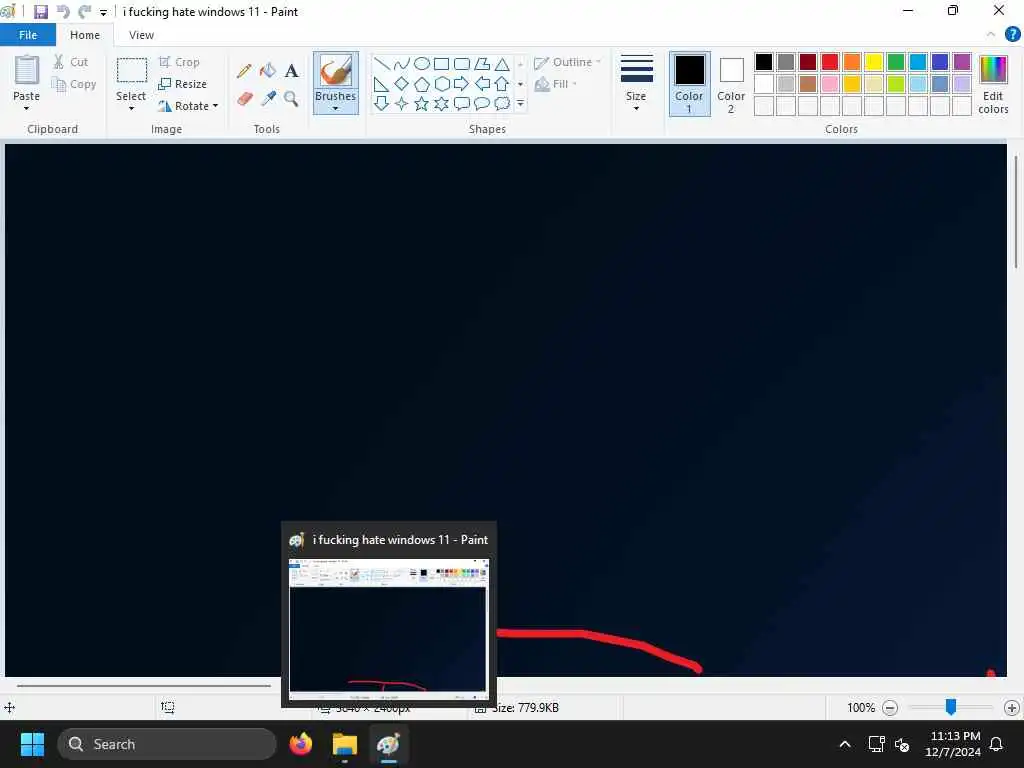Open Paint Help question mark

[x=1012, y=35]
